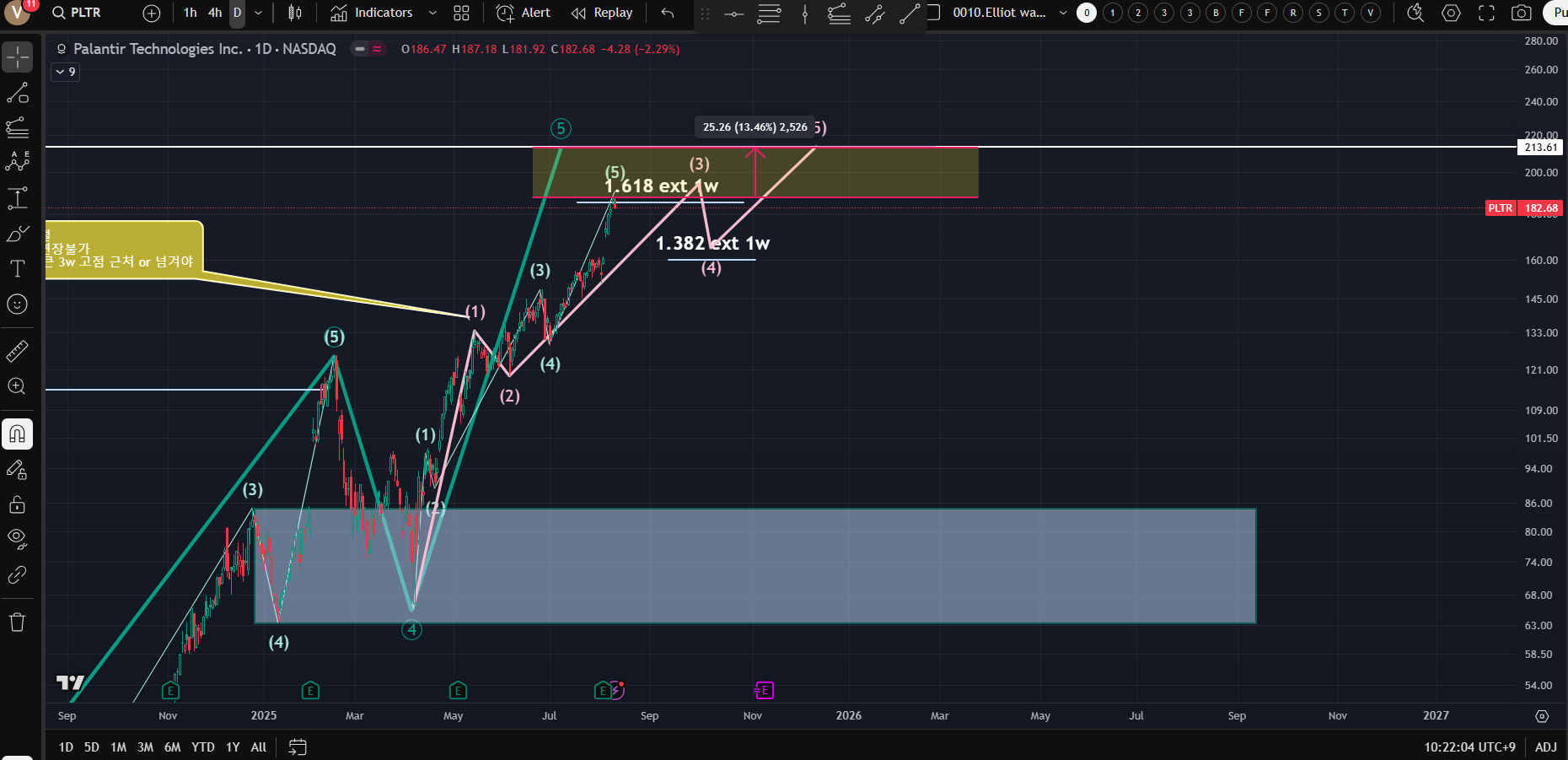
Task: Expand the collapsed indicator legend showing 9
Action: click(x=66, y=72)
